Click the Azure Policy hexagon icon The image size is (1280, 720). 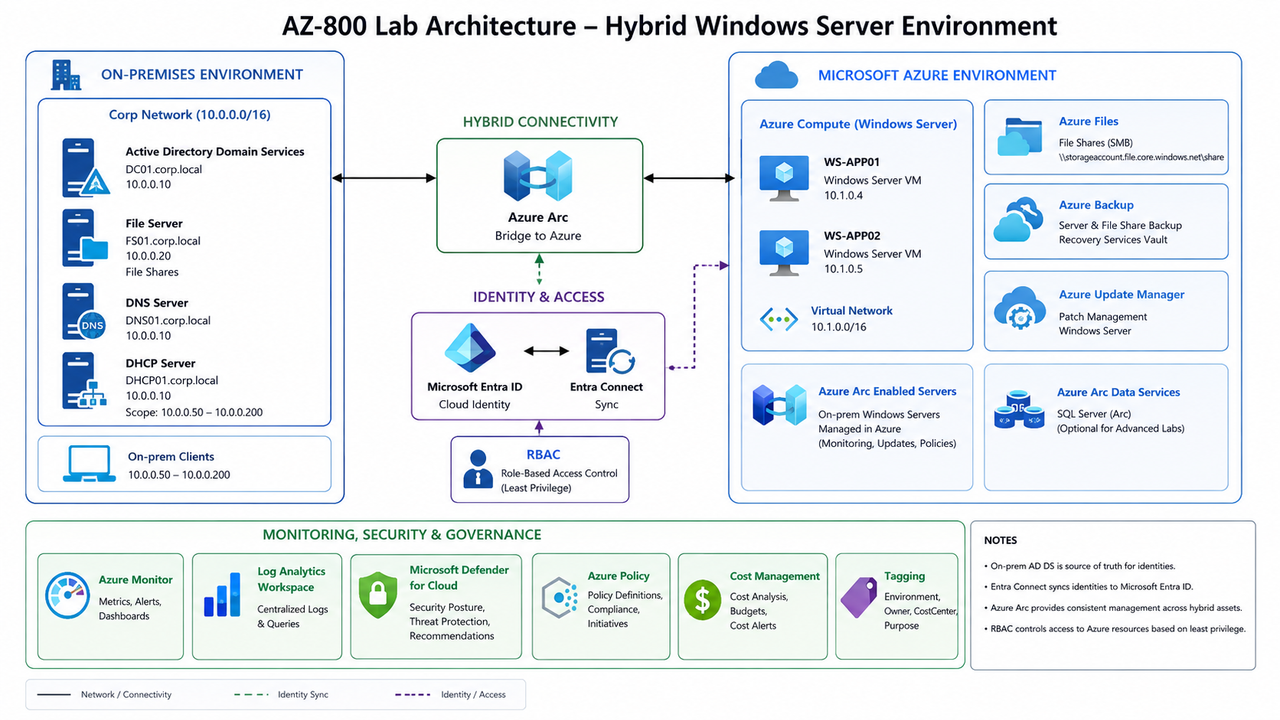click(560, 598)
